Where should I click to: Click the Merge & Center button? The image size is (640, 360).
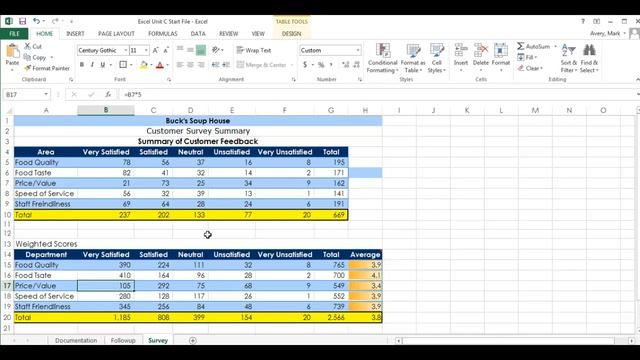262,65
